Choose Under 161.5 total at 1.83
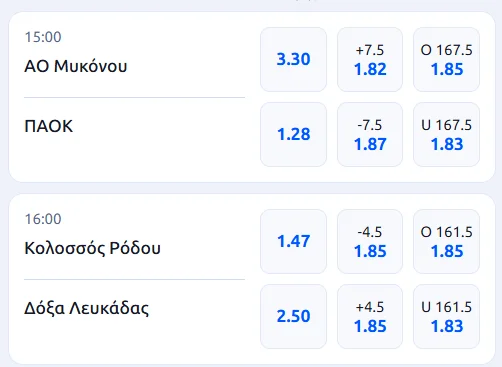502x367 pixels. 447,316
